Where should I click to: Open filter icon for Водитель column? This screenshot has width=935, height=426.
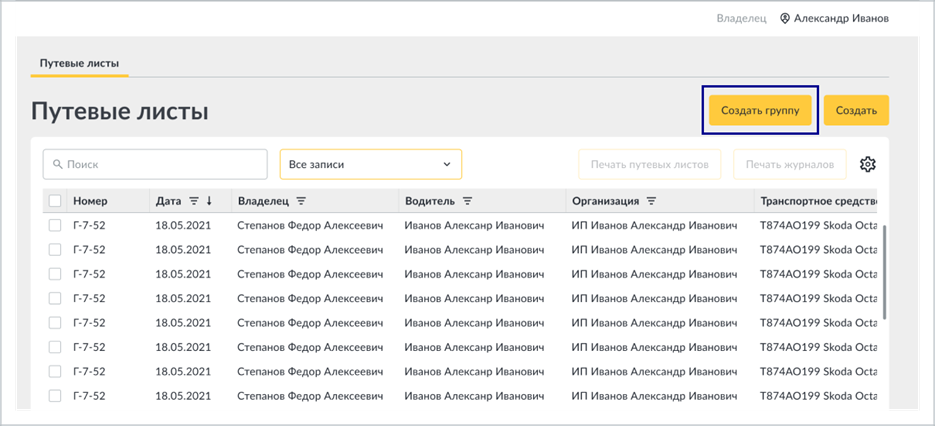point(468,201)
